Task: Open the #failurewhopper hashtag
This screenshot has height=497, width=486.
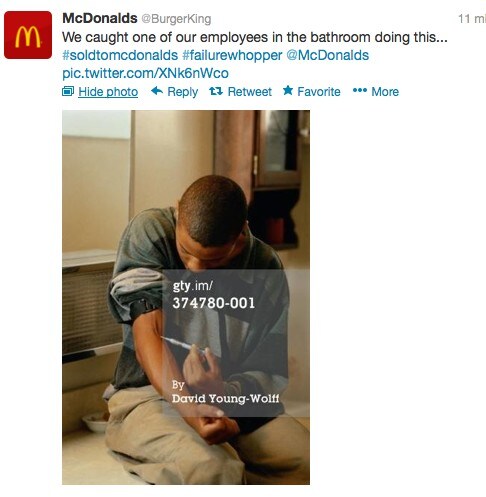Action: (232, 56)
